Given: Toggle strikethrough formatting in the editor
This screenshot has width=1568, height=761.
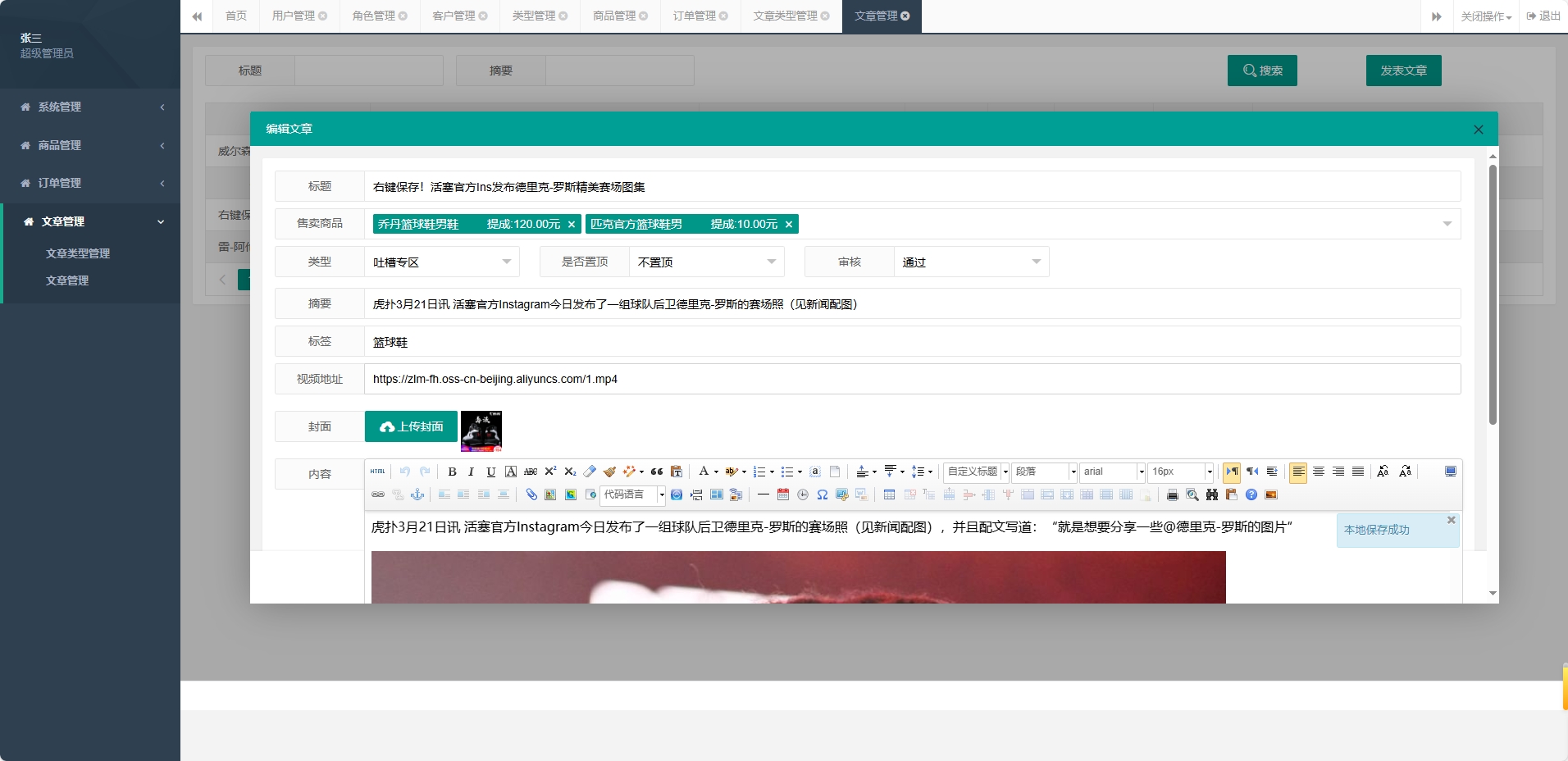Looking at the screenshot, I should (531, 472).
